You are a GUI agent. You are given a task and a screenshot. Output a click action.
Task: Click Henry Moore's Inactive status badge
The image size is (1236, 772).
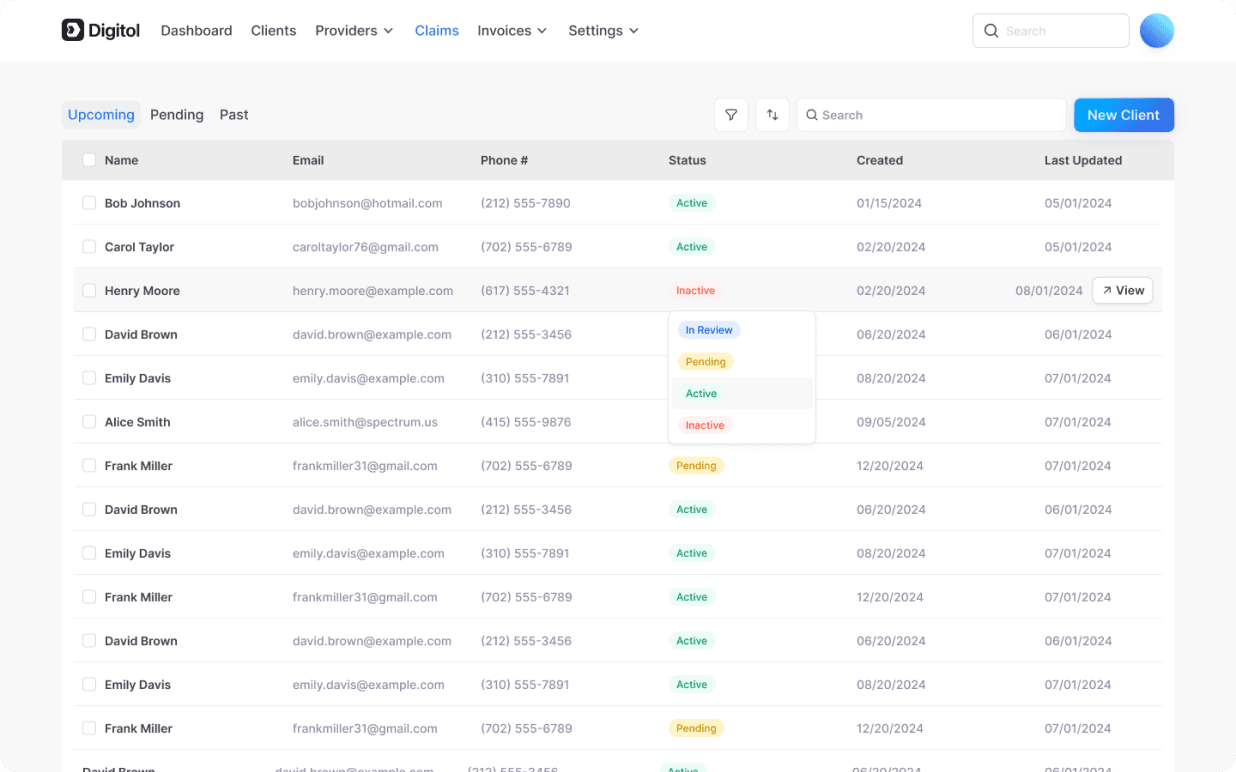[x=695, y=291]
